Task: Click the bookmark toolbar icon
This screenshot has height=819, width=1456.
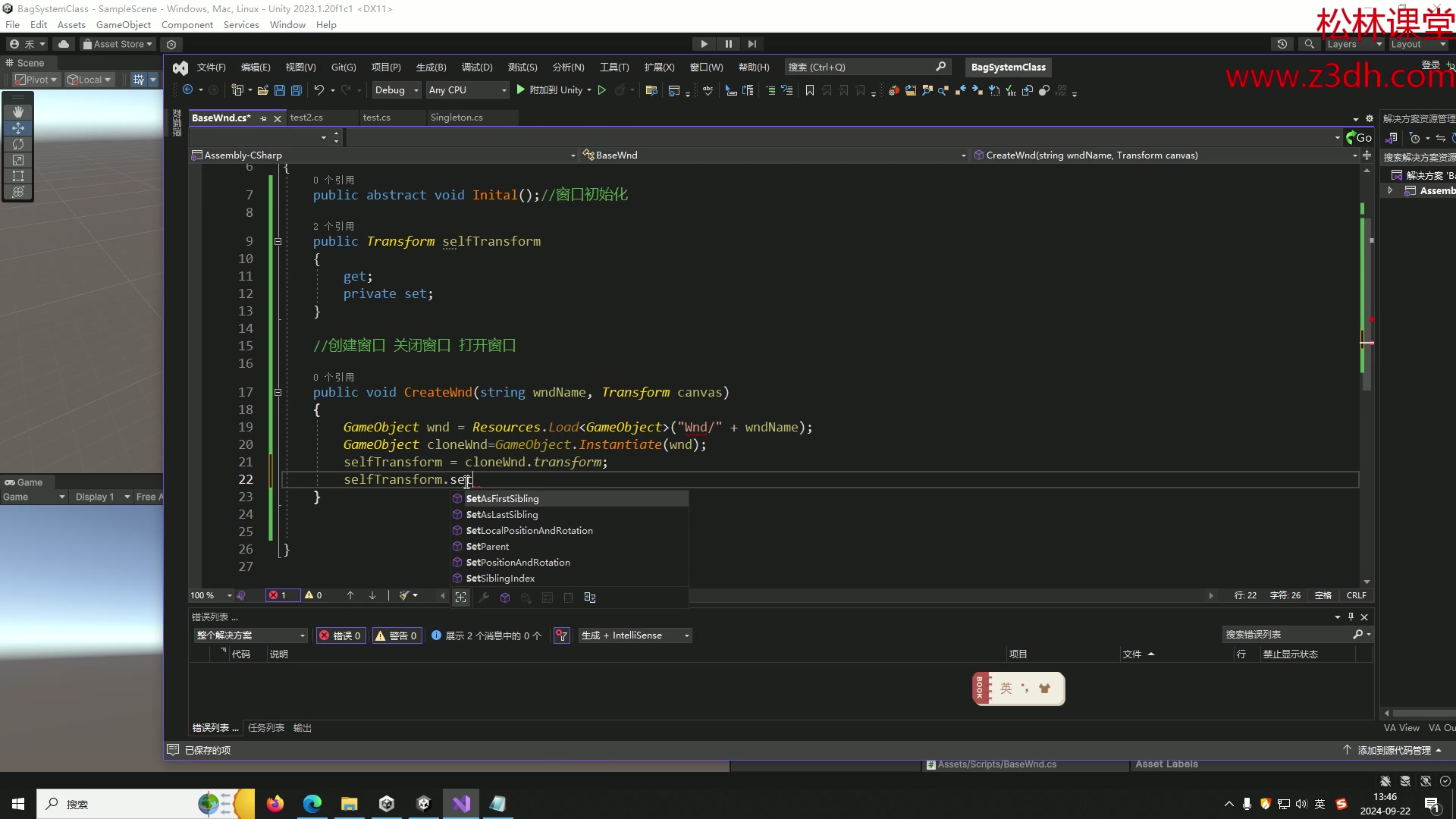Action: (810, 90)
